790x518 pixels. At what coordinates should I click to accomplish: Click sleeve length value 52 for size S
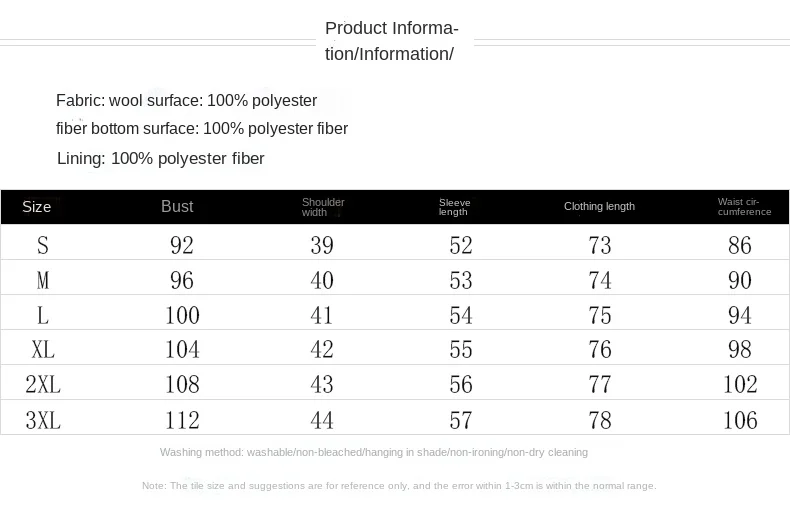[461, 246]
